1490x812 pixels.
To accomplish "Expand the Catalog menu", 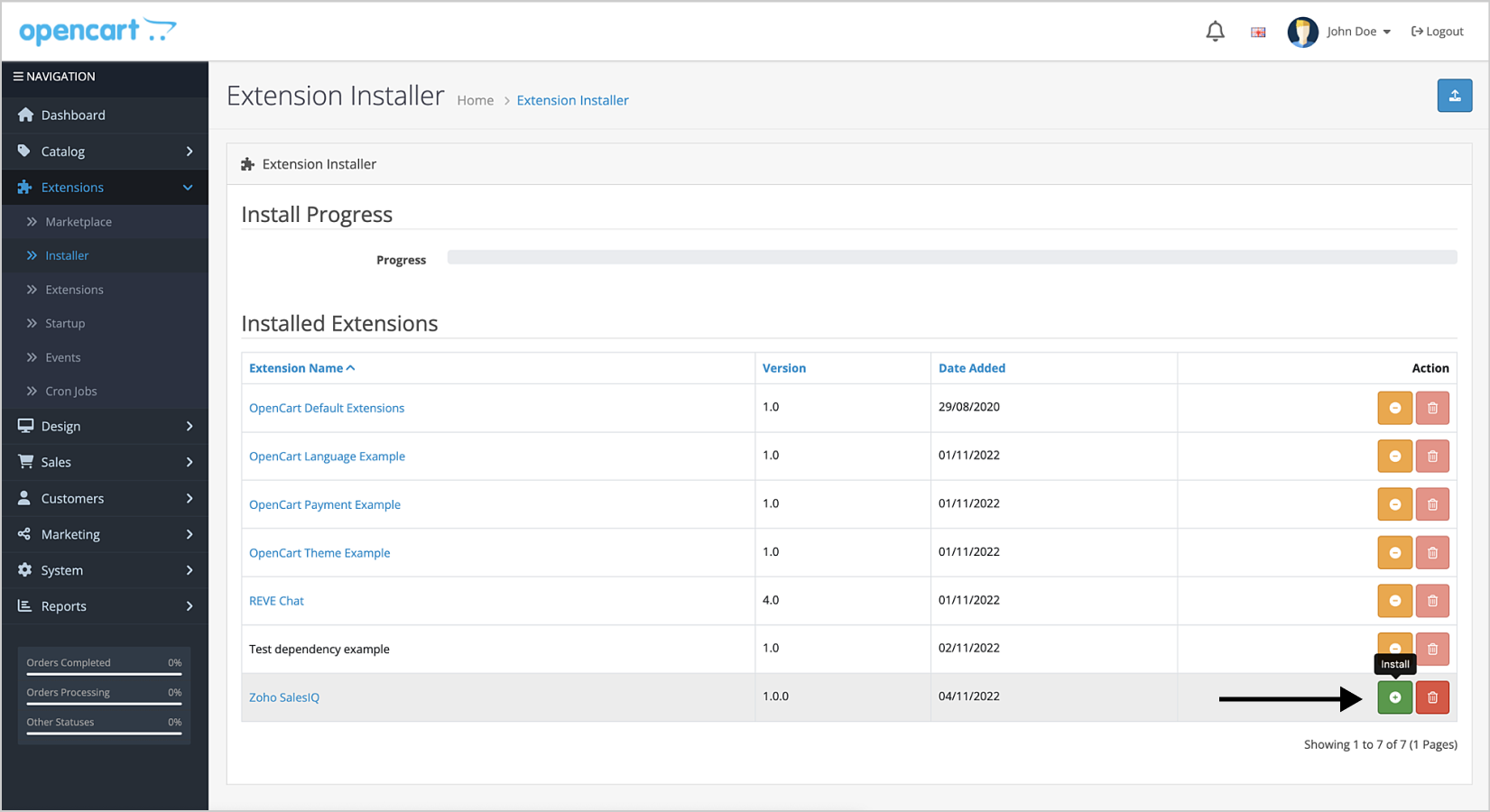I will [x=105, y=152].
